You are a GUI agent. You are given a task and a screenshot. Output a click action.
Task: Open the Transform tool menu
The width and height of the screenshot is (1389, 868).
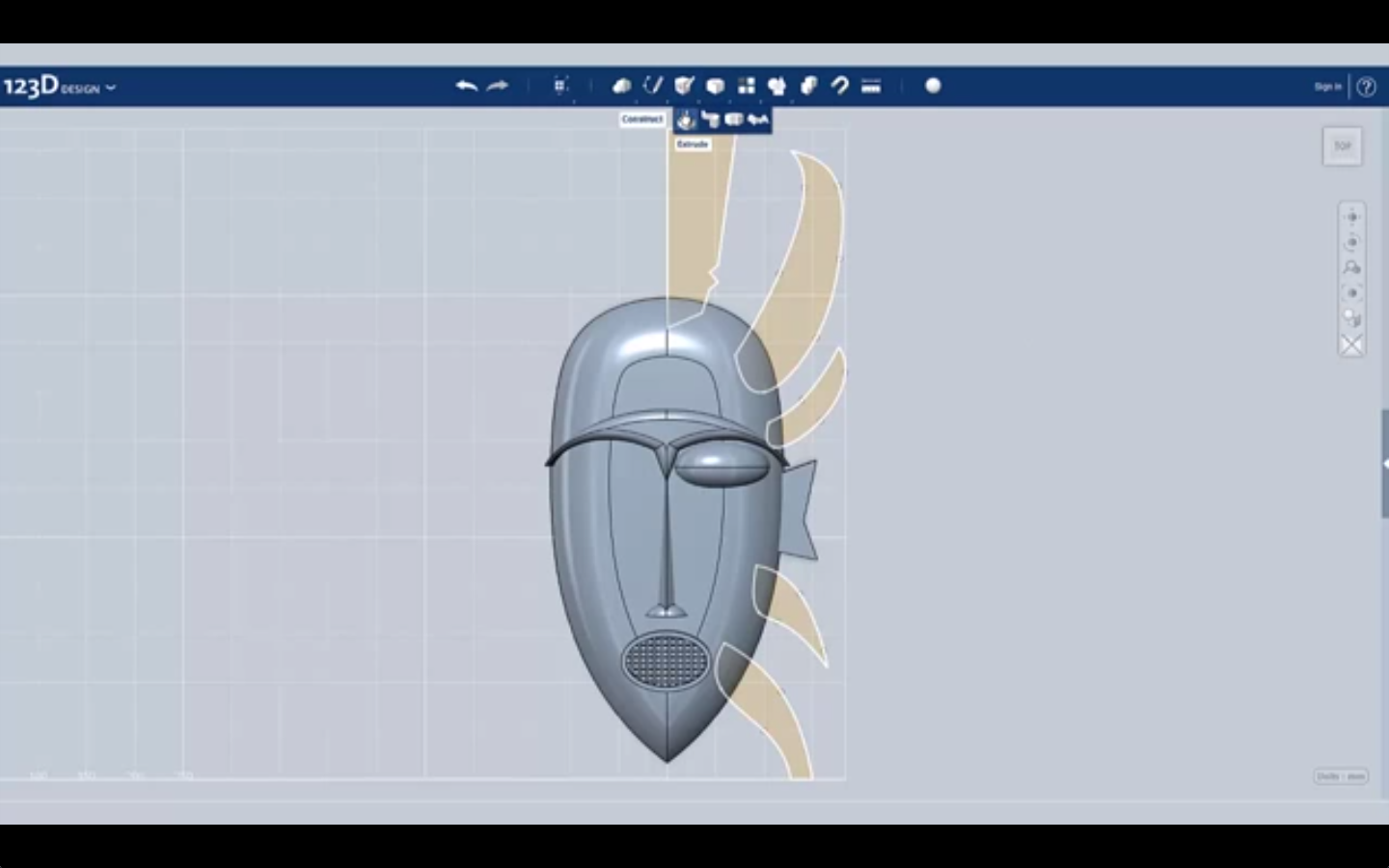point(561,86)
